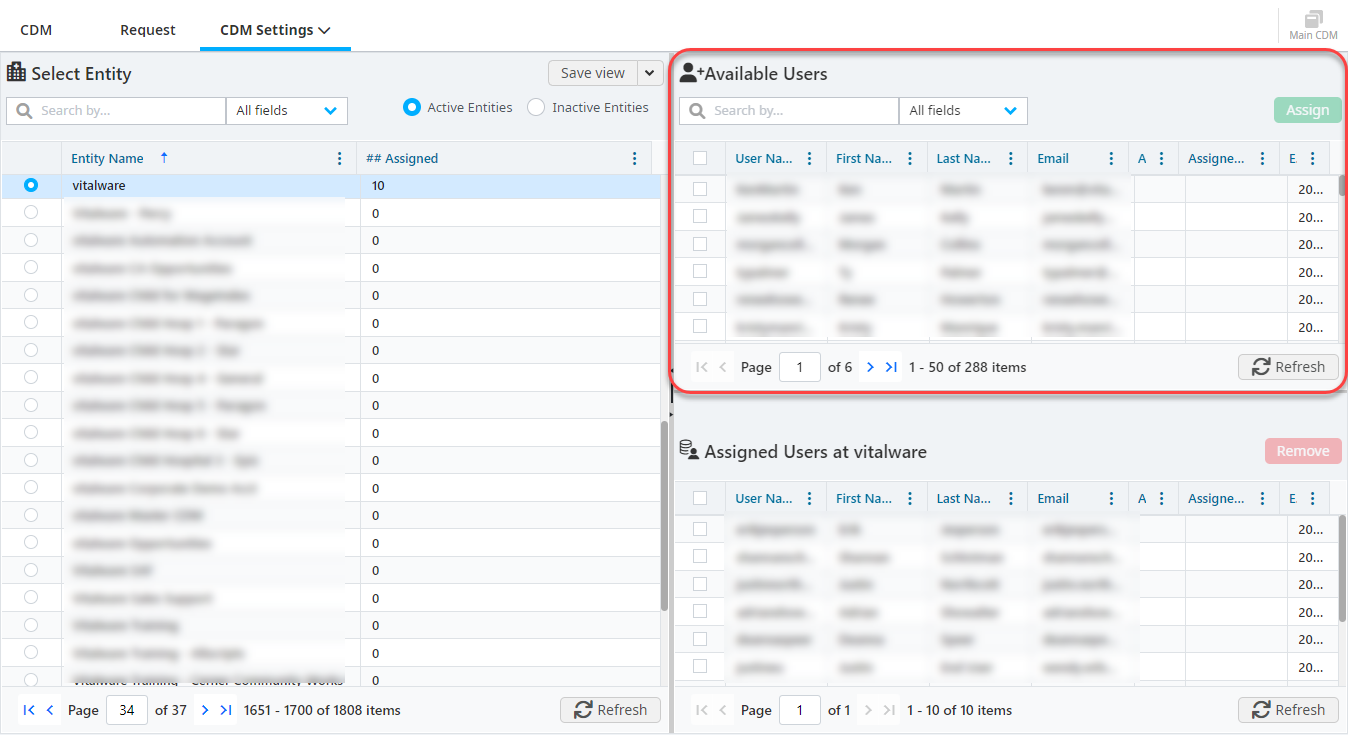Open ## Assigned column menu icon
The width and height of the screenshot is (1348, 735).
(x=634, y=158)
